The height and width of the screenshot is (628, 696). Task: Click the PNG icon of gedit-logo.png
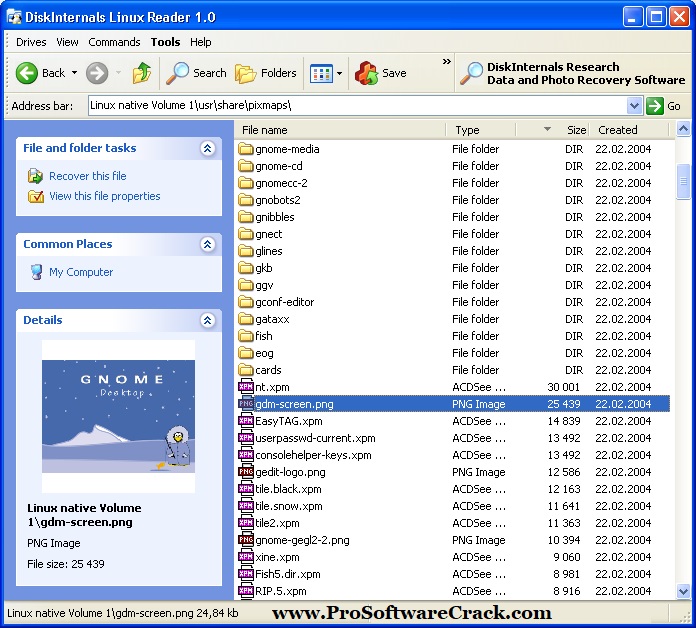[245, 471]
